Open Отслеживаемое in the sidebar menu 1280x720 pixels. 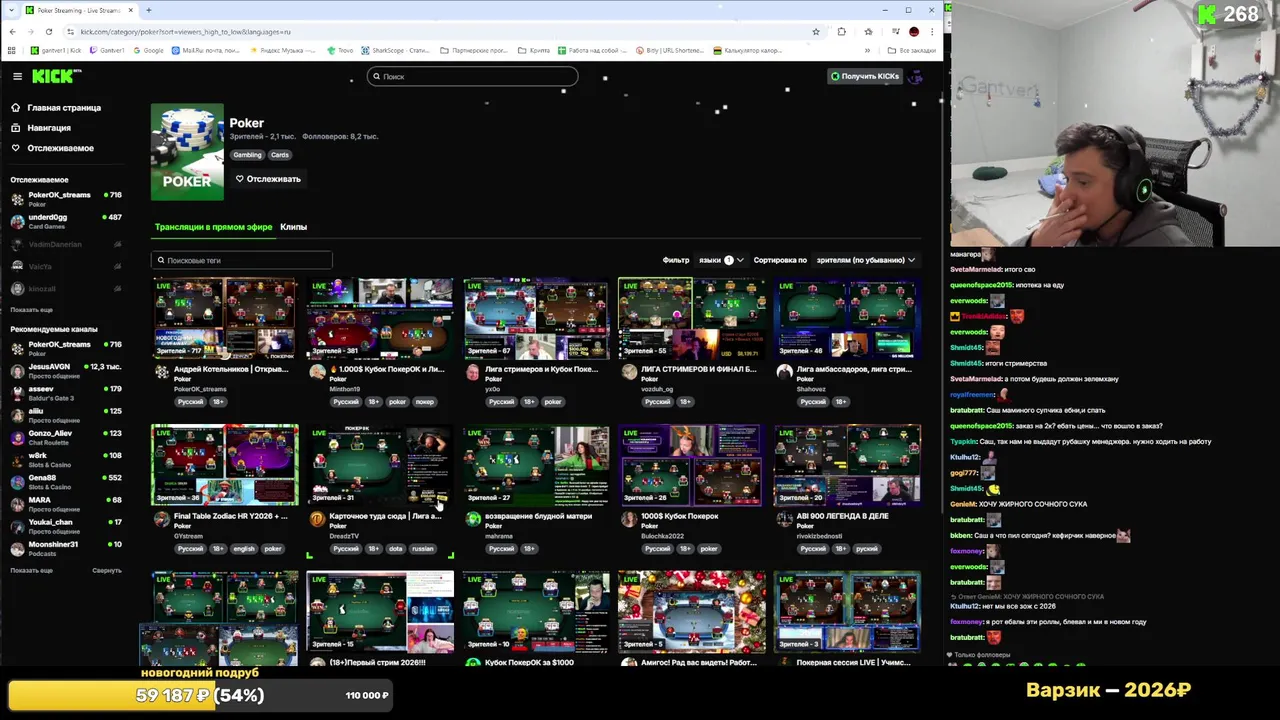point(60,148)
